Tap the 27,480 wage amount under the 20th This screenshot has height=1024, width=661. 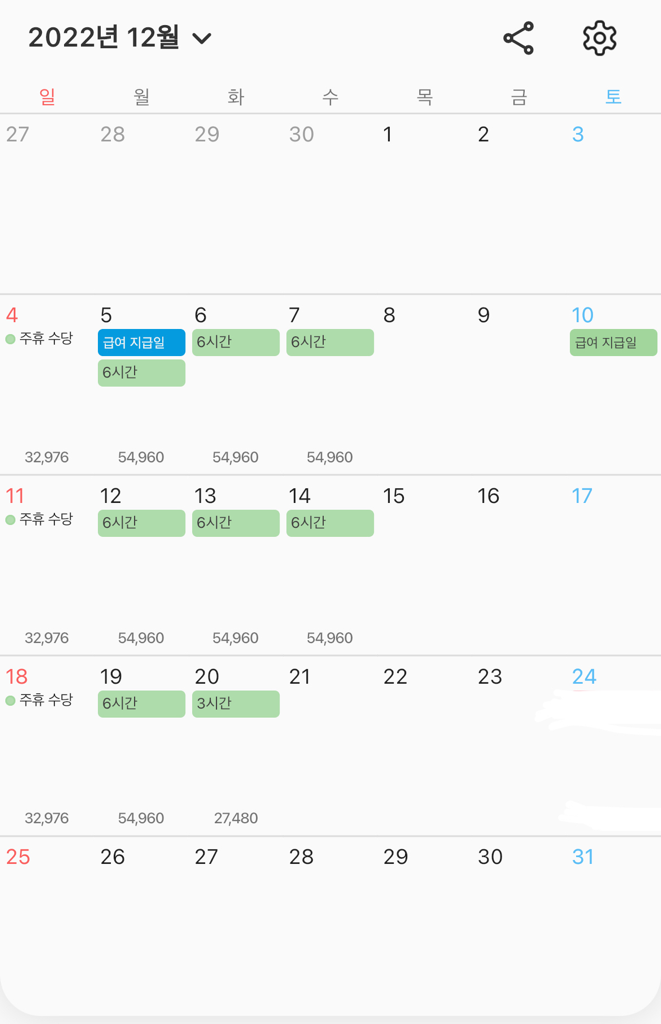236,818
